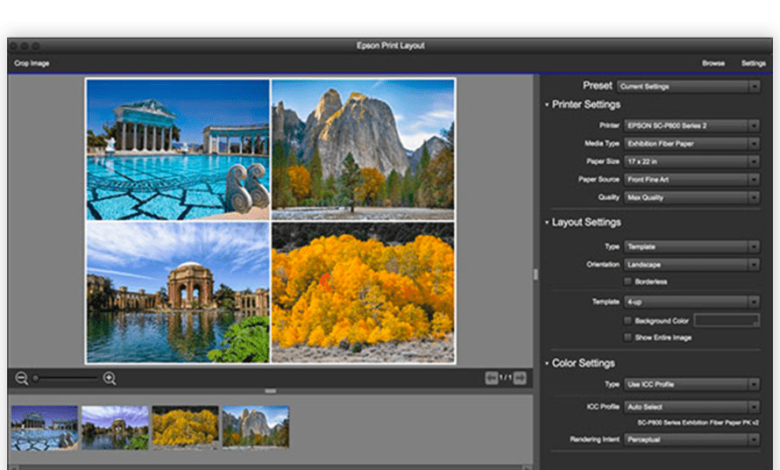Select the pool and temple thumbnail
The image size is (780, 470).
[x=45, y=428]
